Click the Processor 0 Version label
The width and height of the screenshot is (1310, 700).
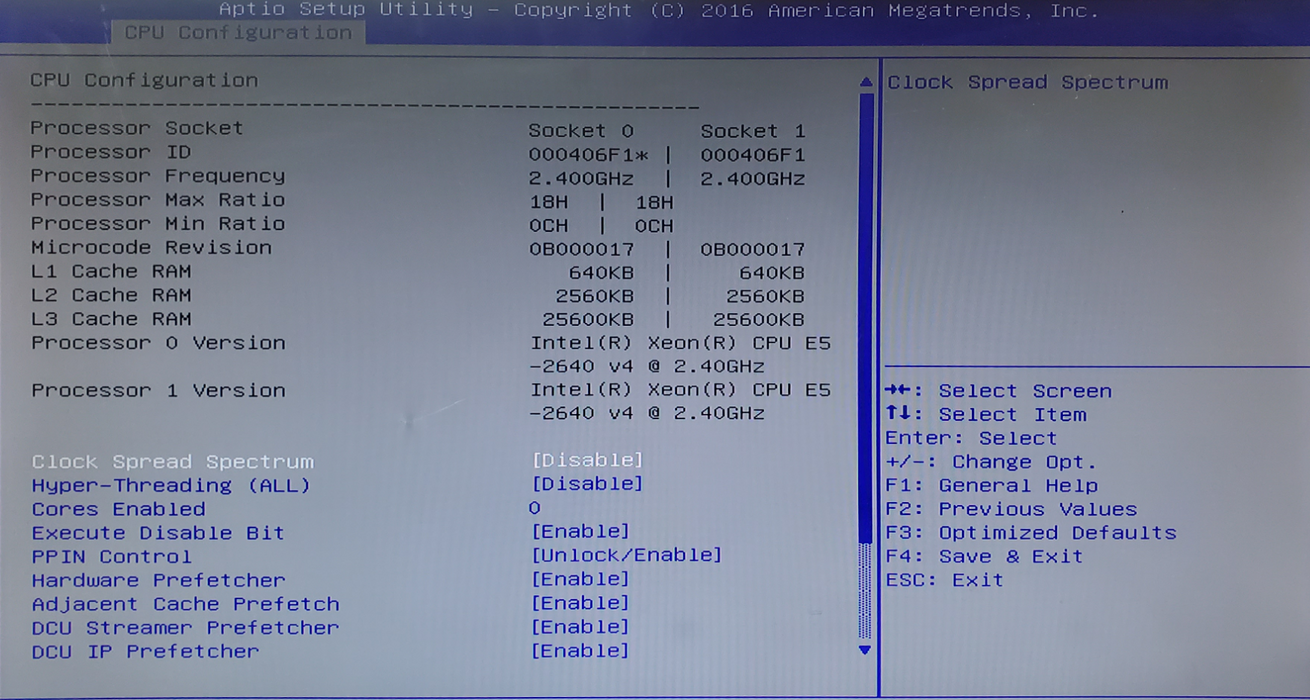157,343
